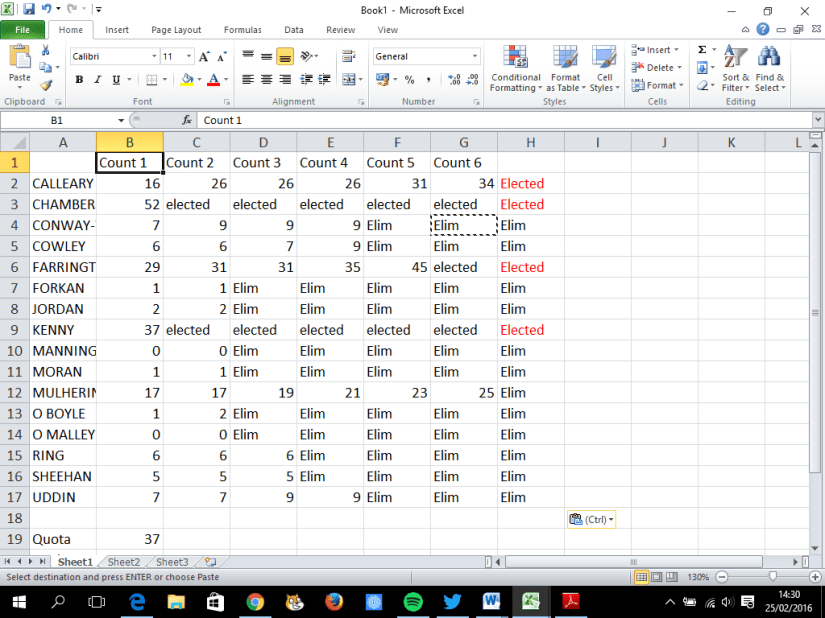
Task: Switch to the Formulas ribbon tab
Action: [242, 29]
